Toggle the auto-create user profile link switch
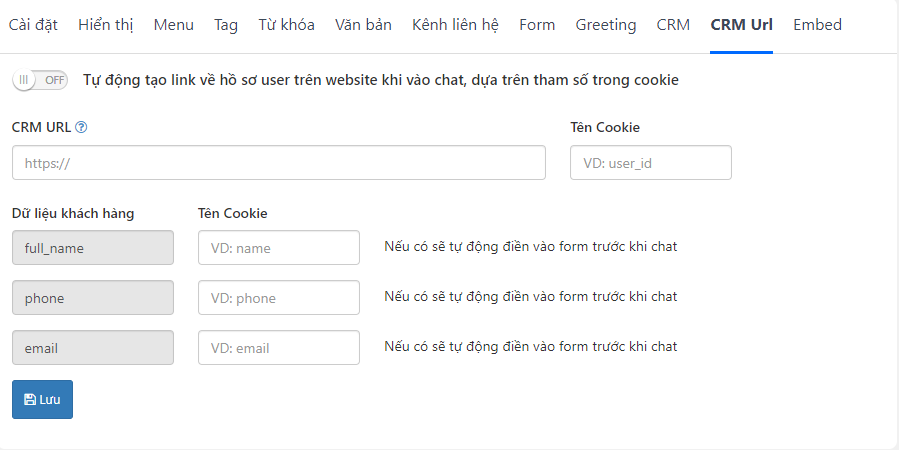 click(x=40, y=80)
